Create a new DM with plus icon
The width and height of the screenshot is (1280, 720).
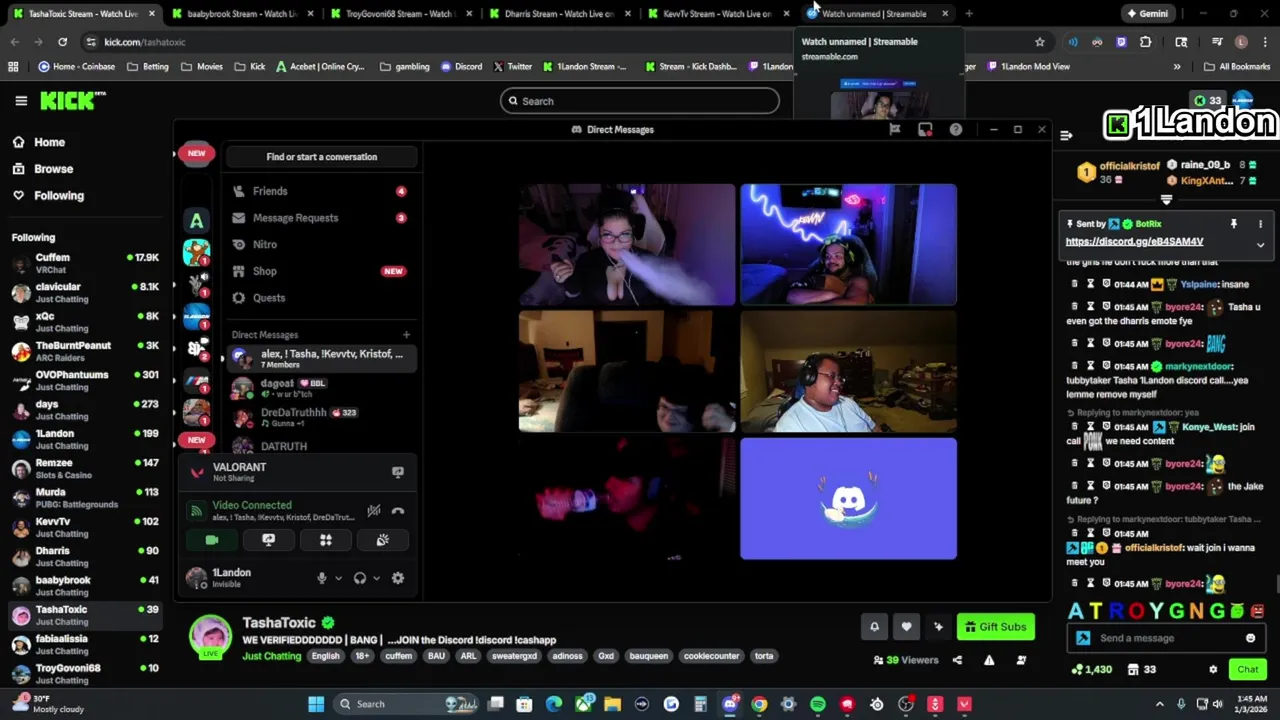coord(406,335)
